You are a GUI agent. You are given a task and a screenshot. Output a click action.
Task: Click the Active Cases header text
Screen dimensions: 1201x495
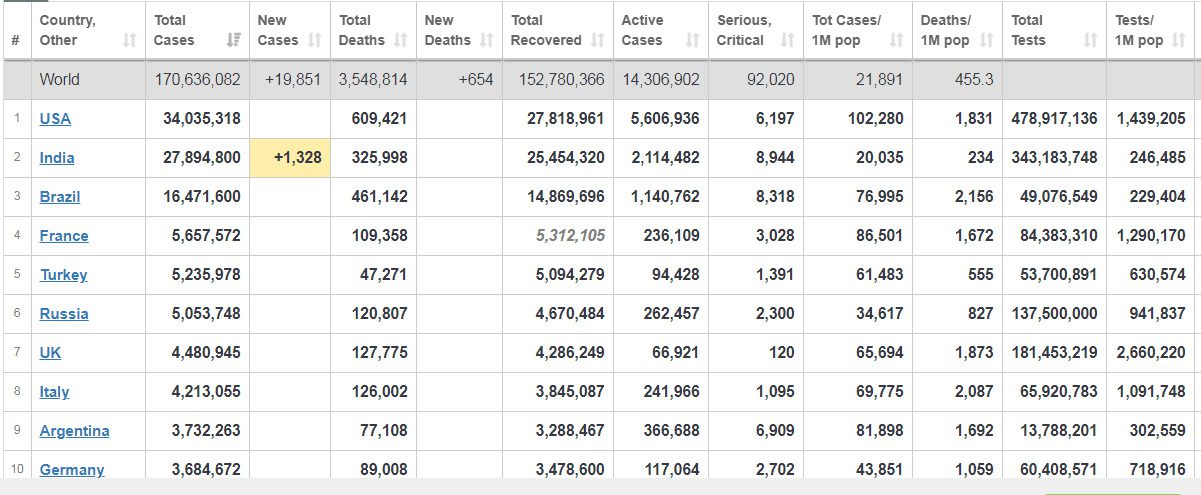coord(642,30)
